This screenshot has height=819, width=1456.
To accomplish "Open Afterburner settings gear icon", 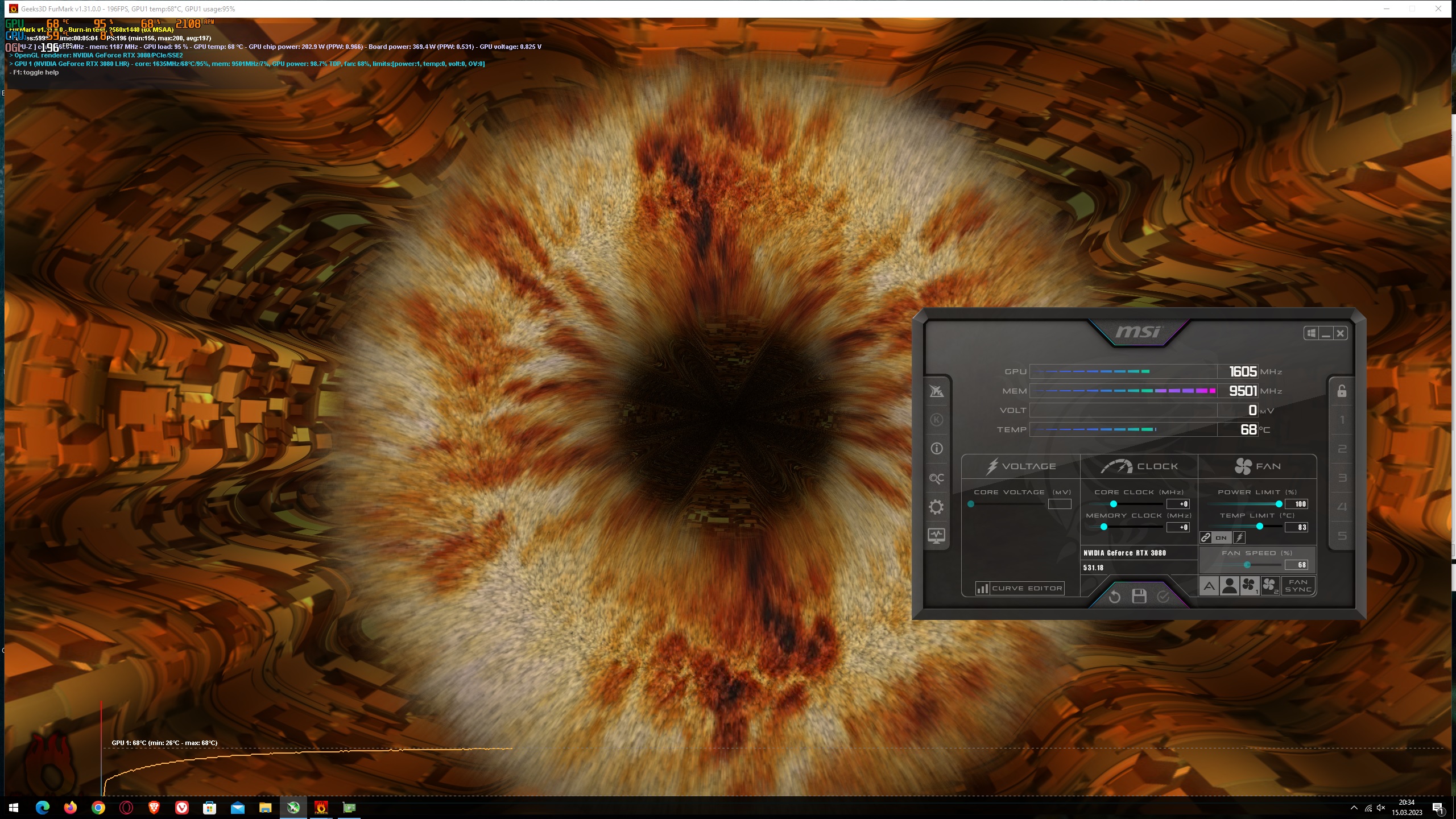I will point(936,507).
